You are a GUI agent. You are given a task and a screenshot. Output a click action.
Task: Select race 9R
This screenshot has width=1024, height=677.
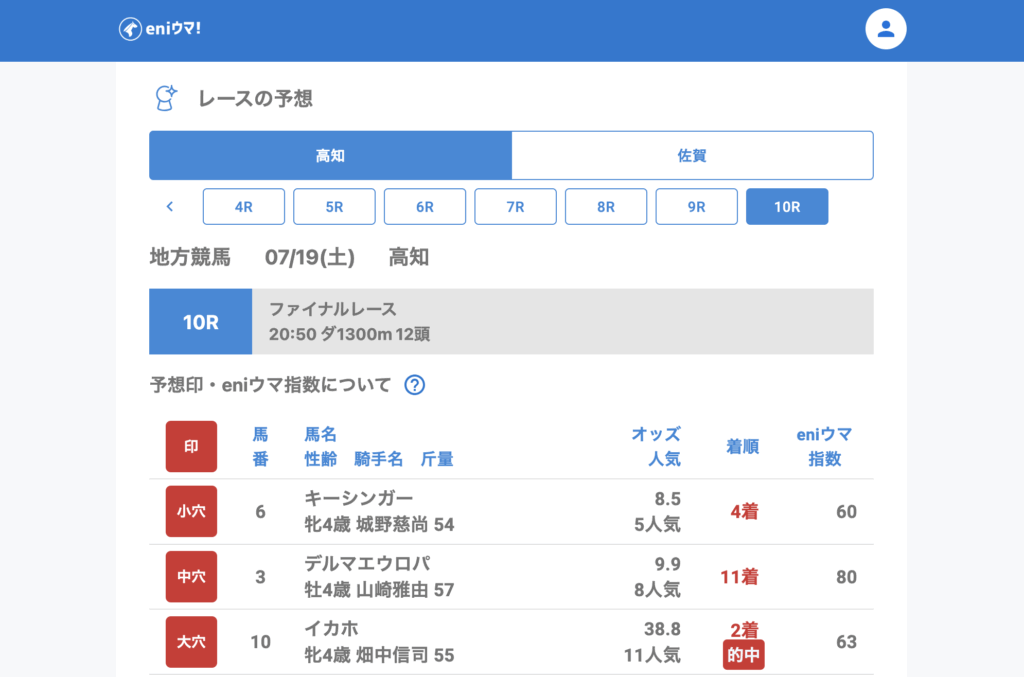(x=696, y=207)
